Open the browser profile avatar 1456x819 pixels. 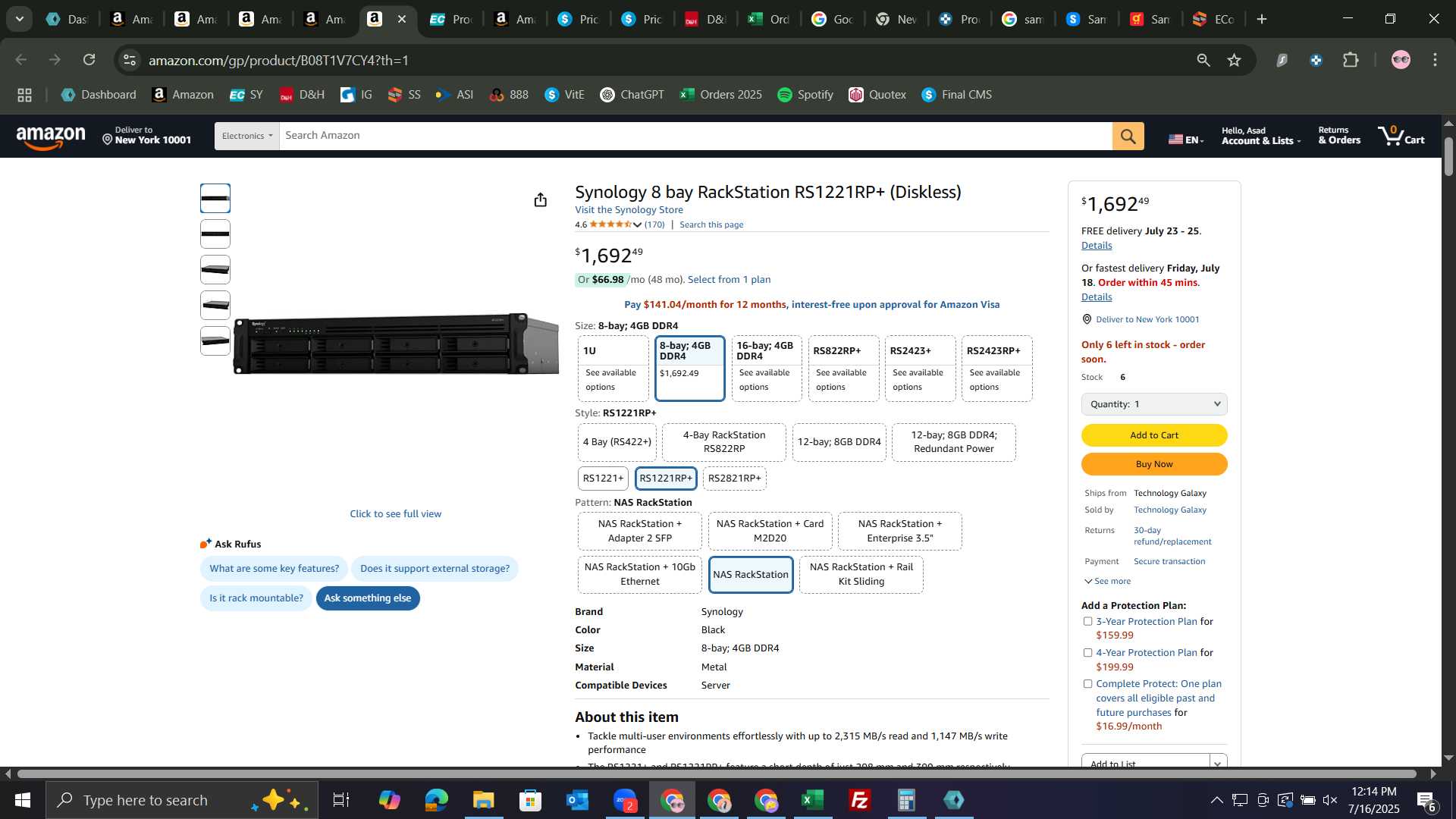pos(1401,60)
